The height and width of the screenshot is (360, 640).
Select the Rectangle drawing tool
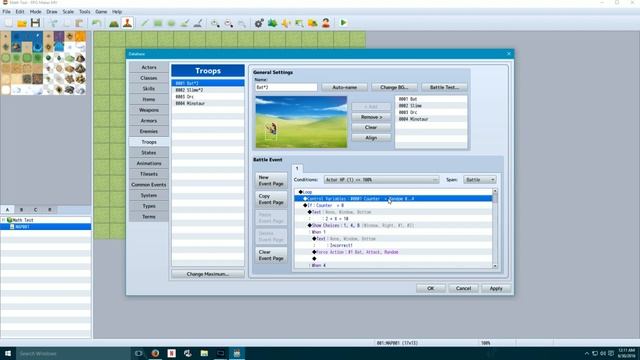pos(158,23)
